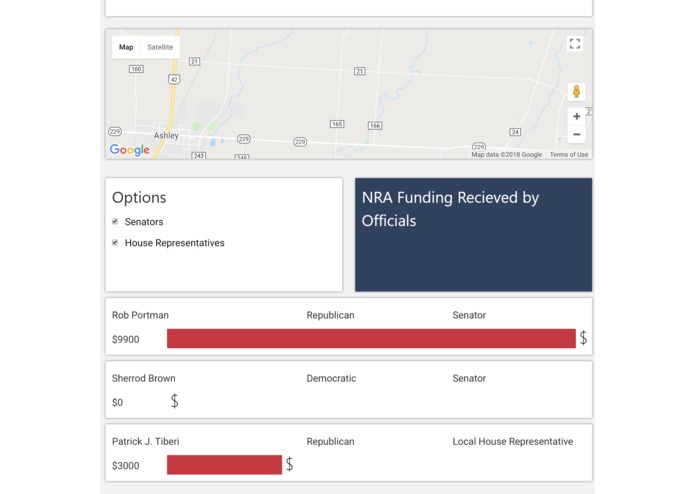This screenshot has height=494, width=695.
Task: Click the $9900 amount
Action: 125,339
